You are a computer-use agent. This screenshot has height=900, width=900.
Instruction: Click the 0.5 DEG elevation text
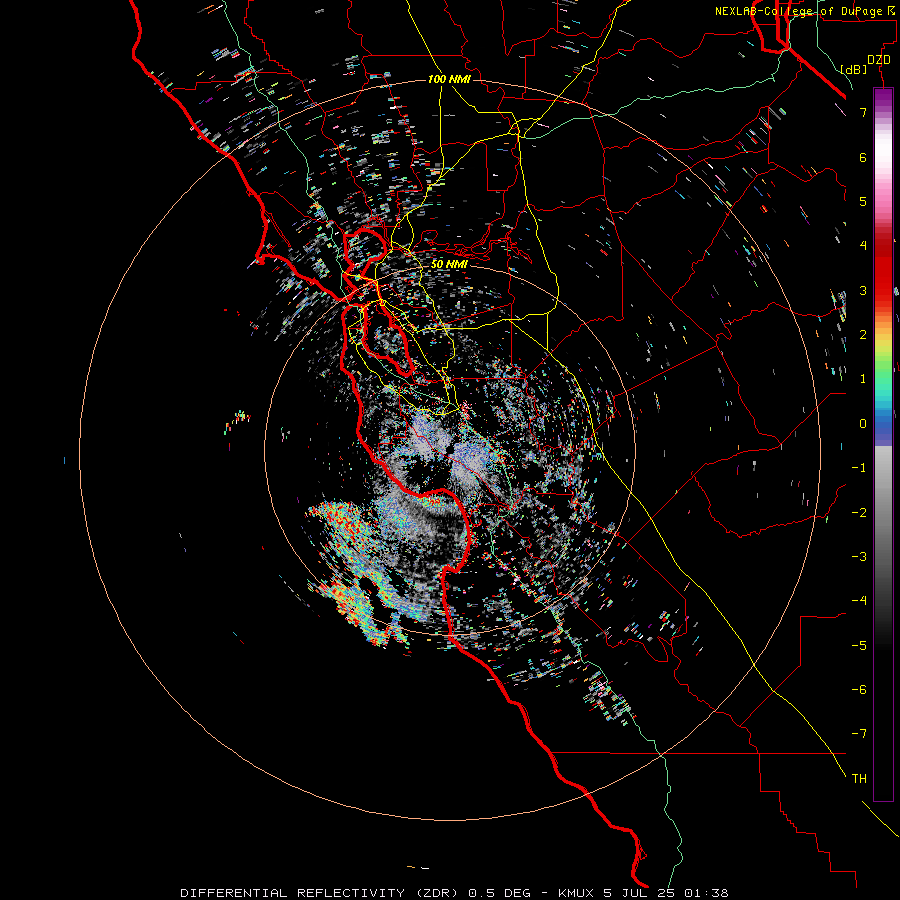click(x=501, y=893)
